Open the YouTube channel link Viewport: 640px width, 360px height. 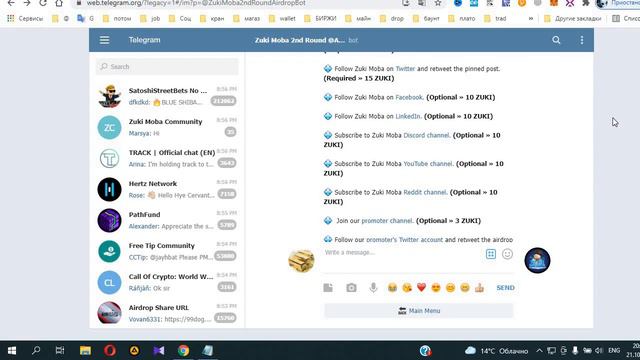428,164
